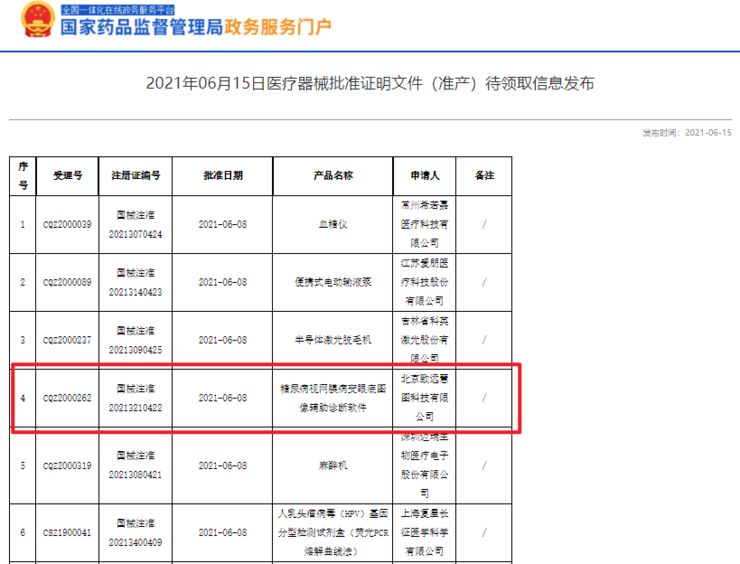Image resolution: width=740 pixels, height=564 pixels.
Task: Click the remark slash in the 麻醉机 row
Action: point(484,466)
